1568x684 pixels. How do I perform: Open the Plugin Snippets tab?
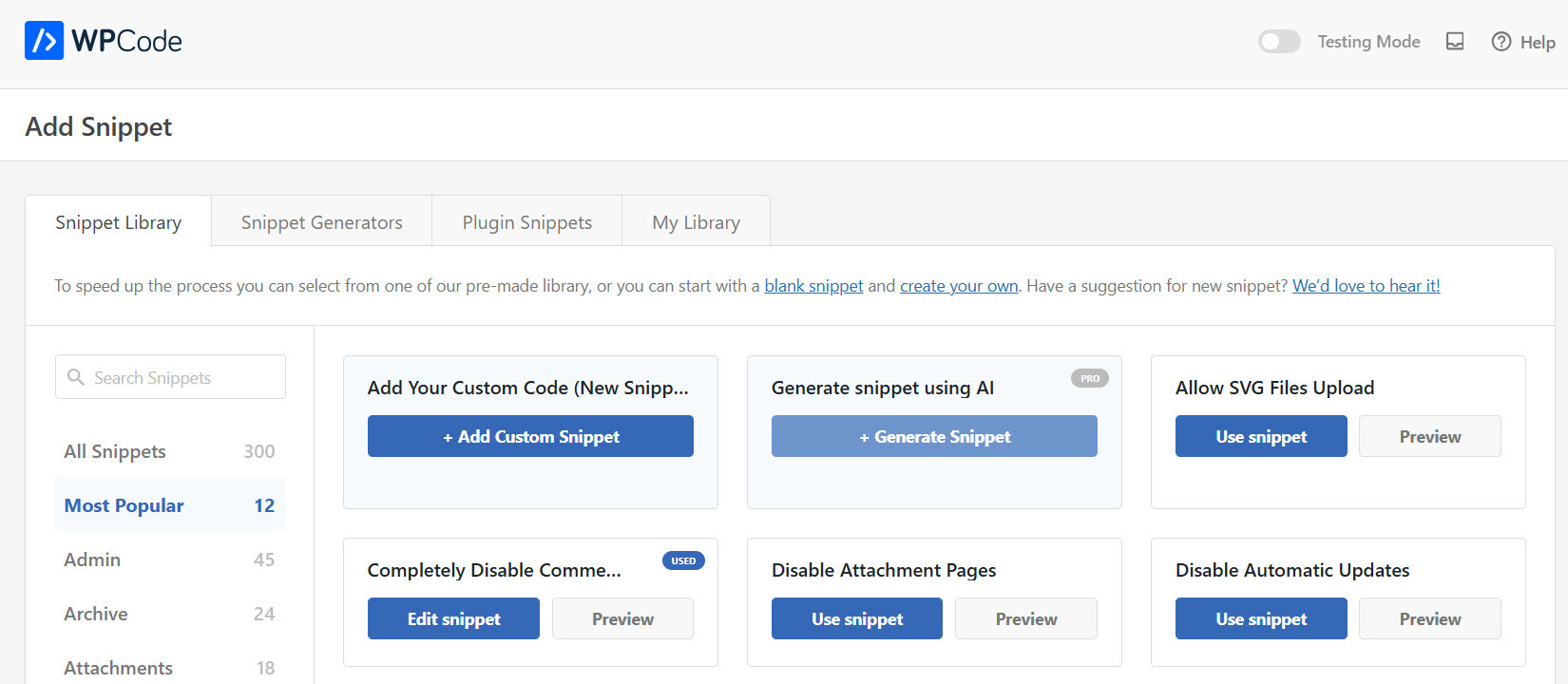[x=526, y=222]
